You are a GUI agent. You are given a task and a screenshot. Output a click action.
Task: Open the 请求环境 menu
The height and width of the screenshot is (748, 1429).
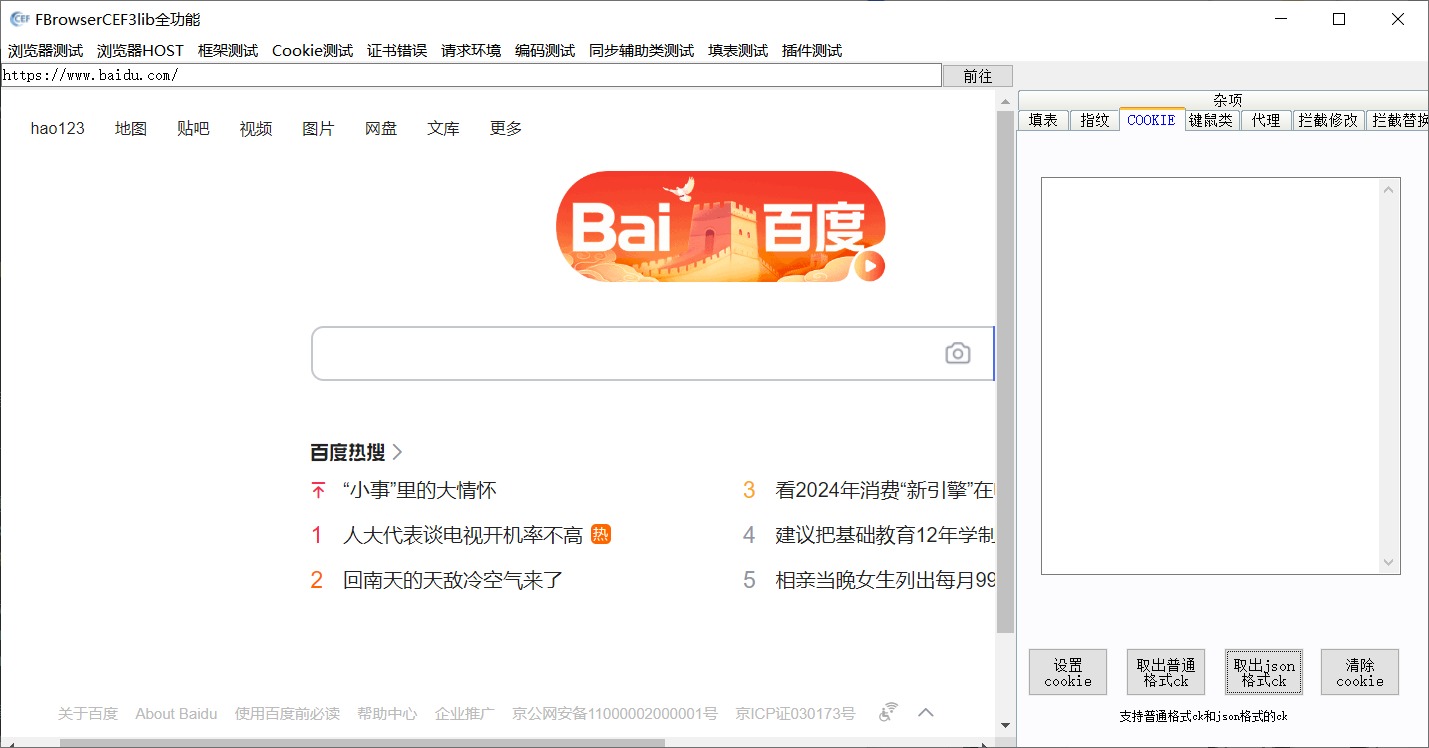(471, 51)
